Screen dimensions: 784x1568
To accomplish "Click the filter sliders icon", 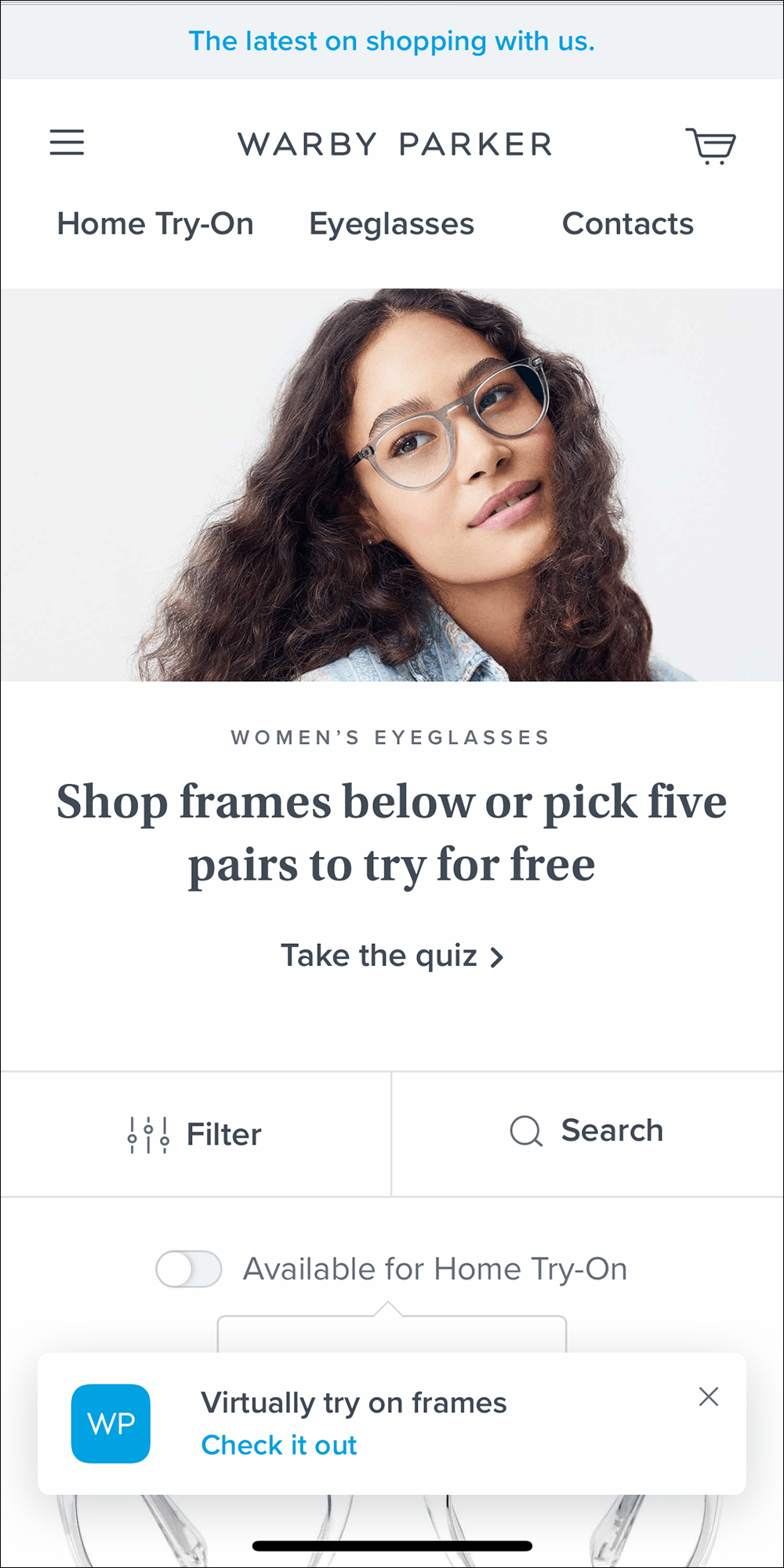I will [x=148, y=1134].
